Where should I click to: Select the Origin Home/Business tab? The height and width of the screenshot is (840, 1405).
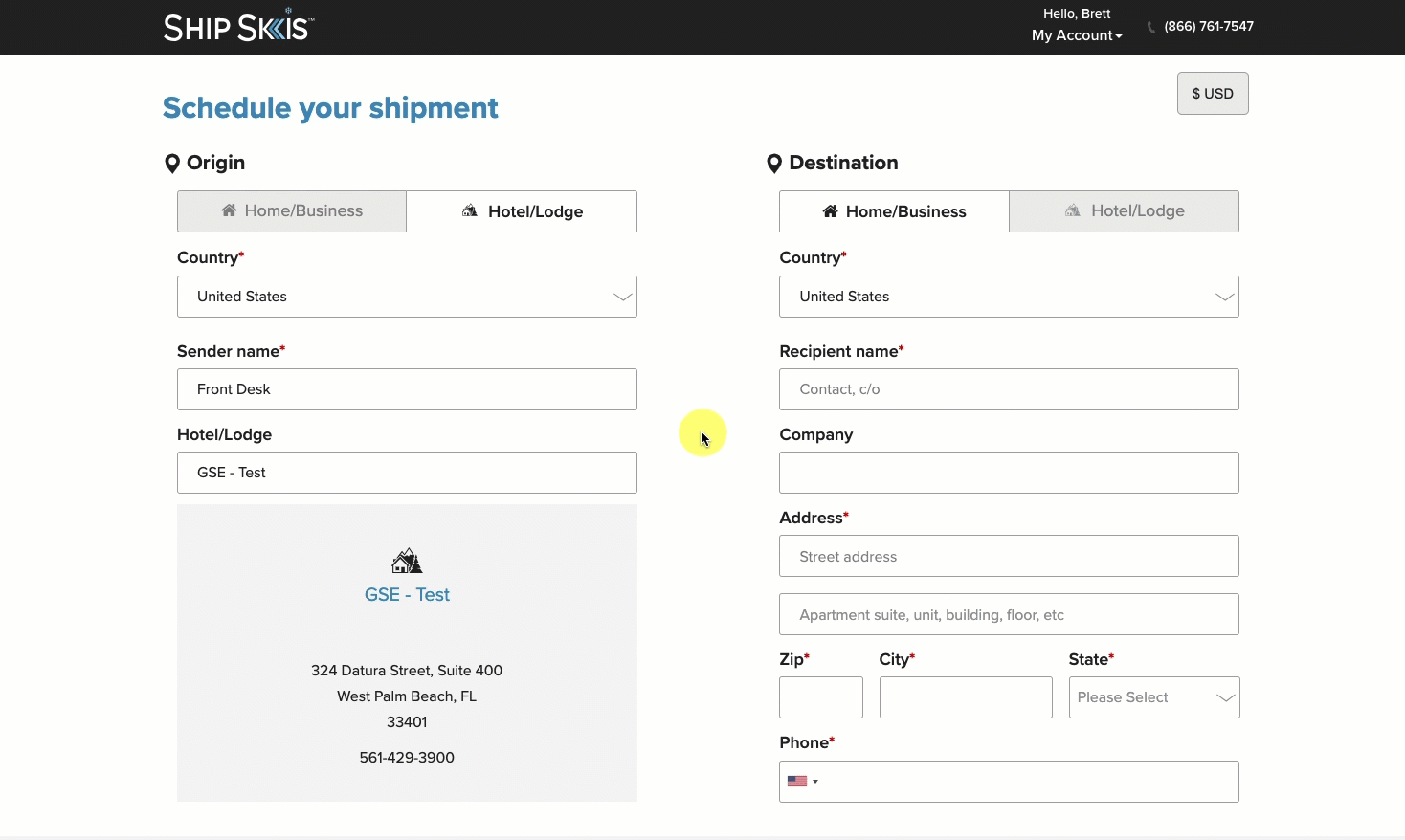click(x=292, y=211)
